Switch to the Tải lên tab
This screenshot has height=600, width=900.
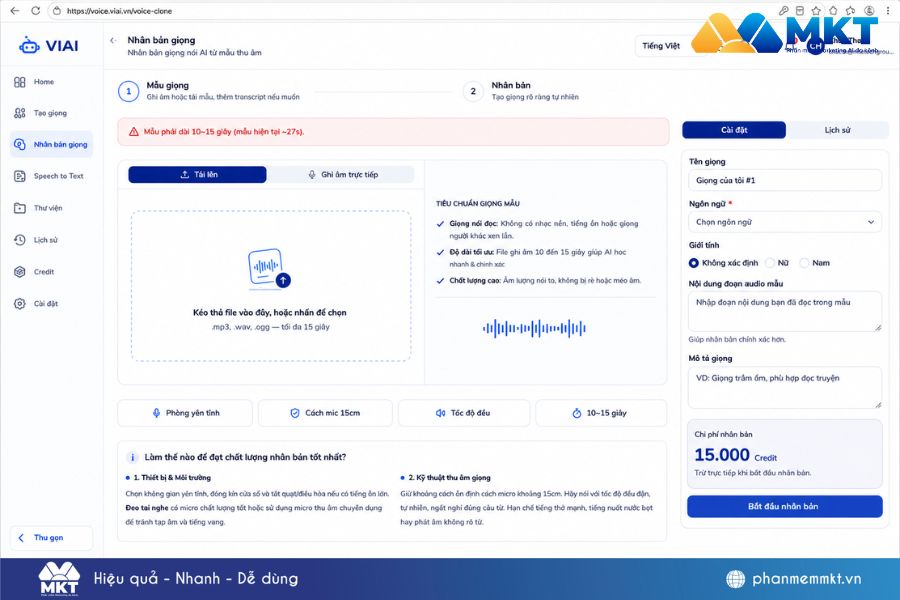[x=197, y=175]
